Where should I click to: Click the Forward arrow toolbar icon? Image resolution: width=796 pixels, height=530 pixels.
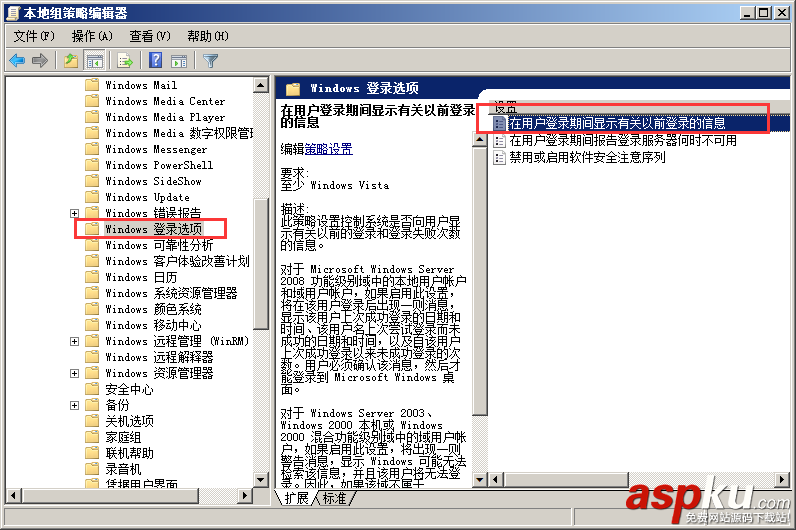40,61
